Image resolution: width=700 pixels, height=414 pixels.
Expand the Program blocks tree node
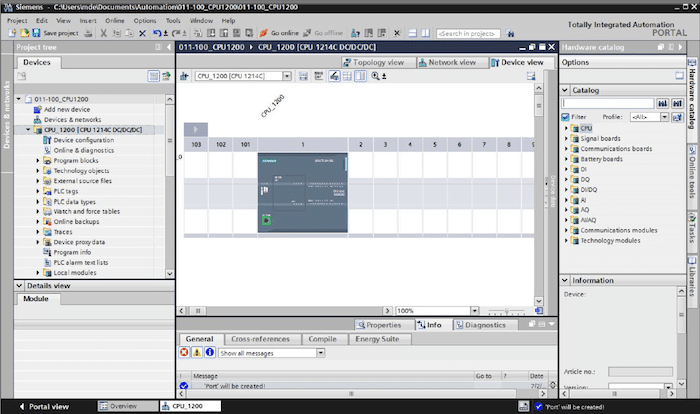(x=38, y=160)
